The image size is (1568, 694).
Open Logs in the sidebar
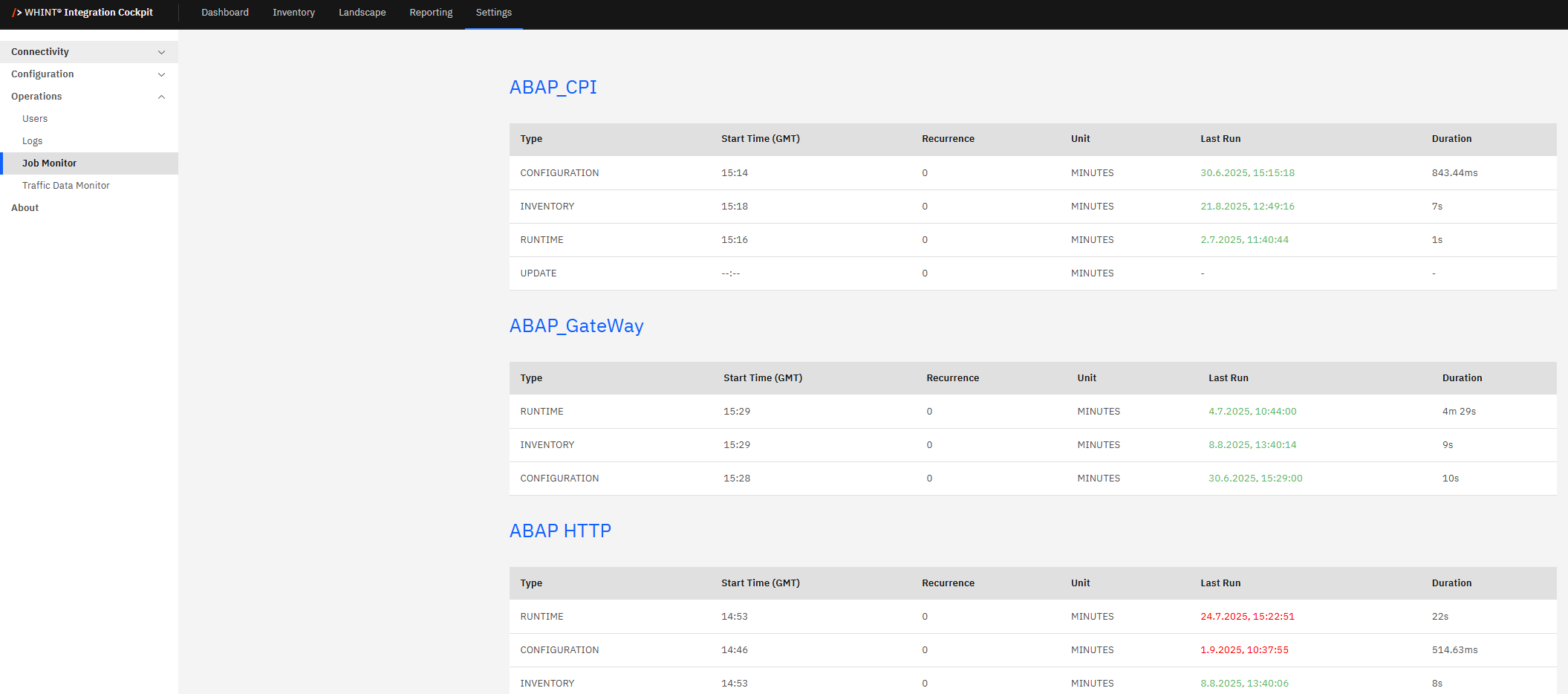click(33, 141)
